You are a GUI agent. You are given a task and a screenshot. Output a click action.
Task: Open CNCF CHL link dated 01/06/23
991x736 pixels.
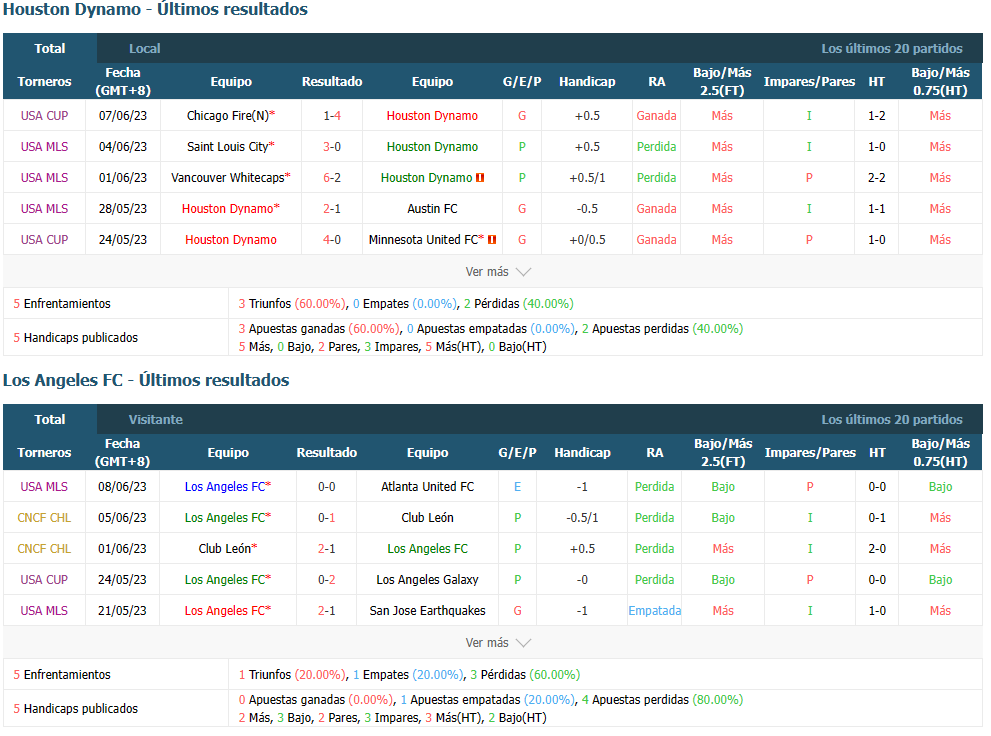[x=44, y=548]
